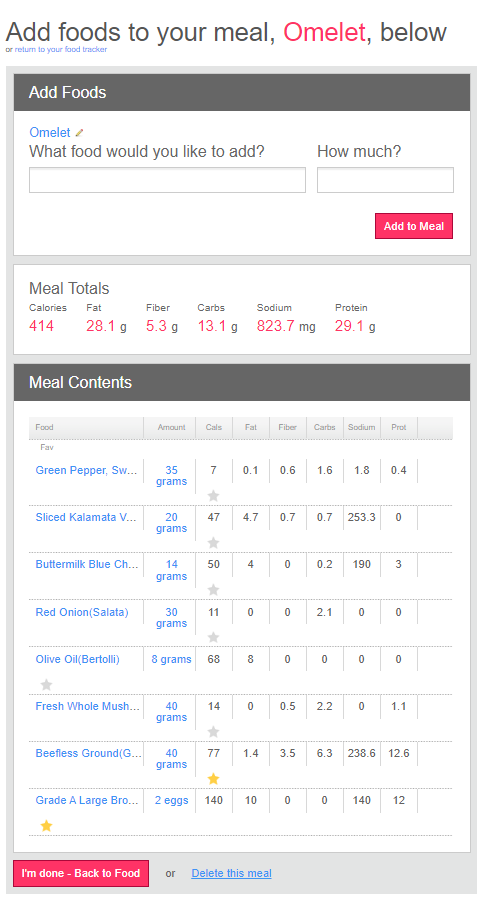Change the 2 eggs amount
Image resolution: width=483 pixels, height=901 pixels.
pyautogui.click(x=171, y=800)
